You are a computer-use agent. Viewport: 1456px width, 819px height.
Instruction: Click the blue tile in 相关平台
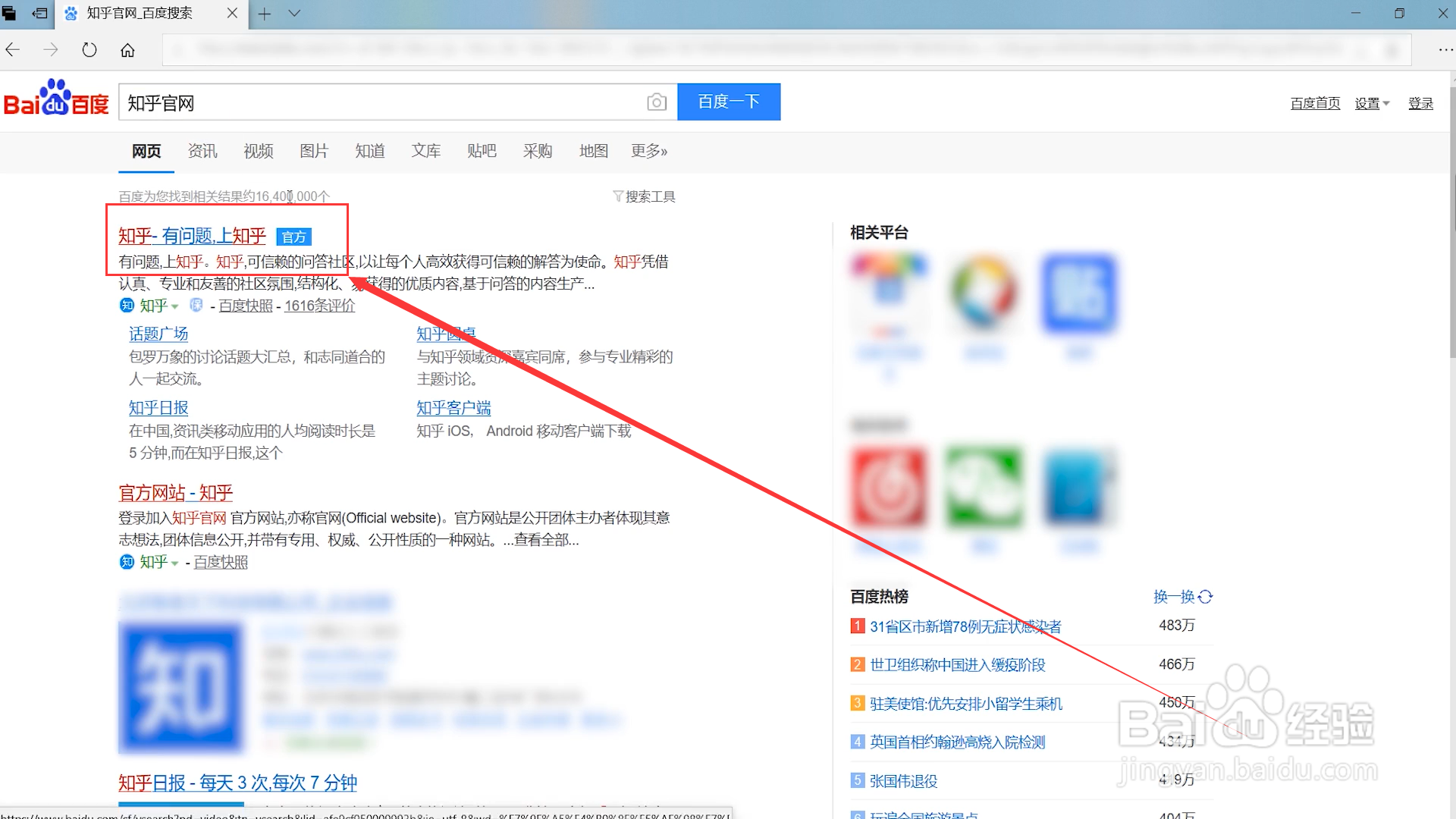click(x=1078, y=294)
